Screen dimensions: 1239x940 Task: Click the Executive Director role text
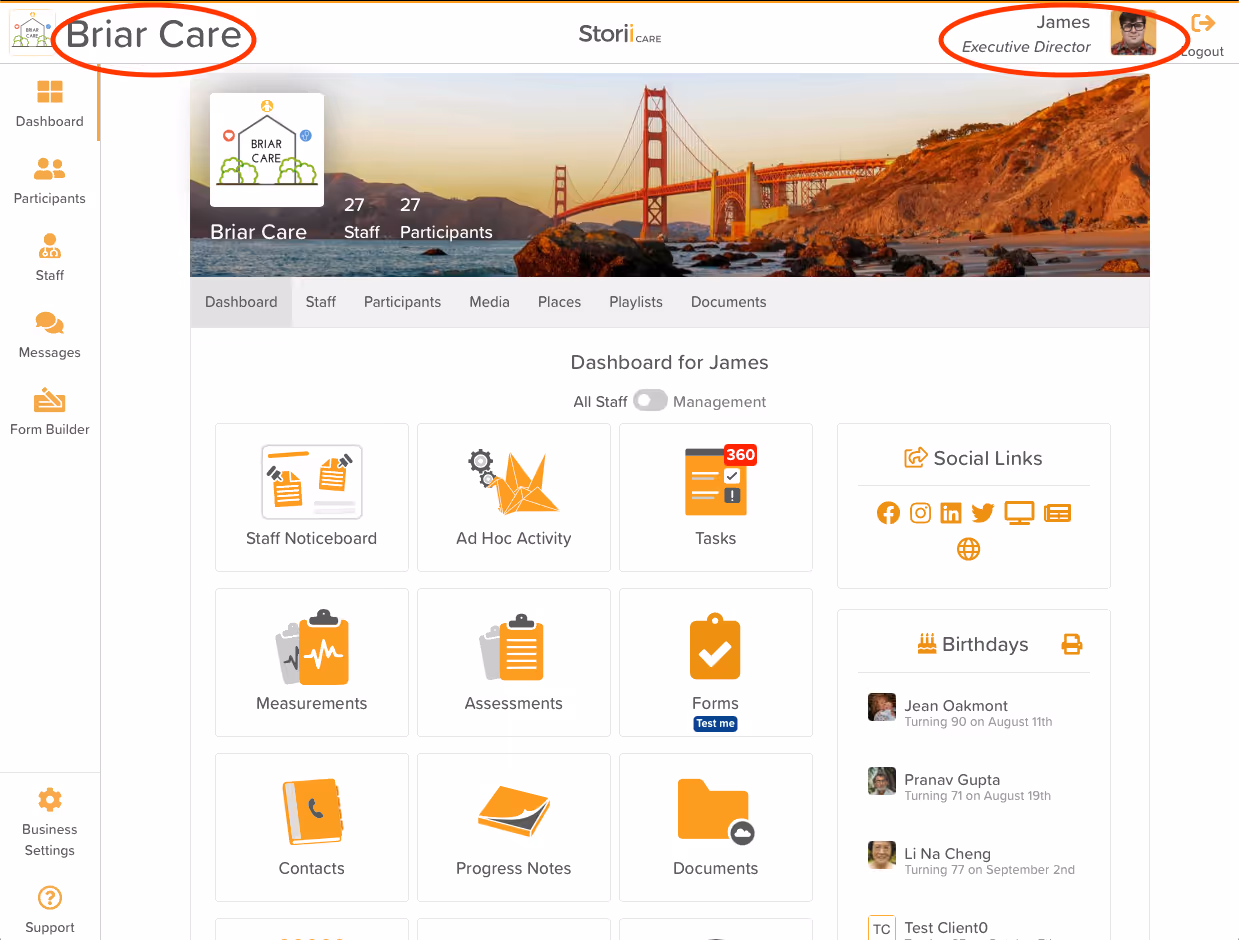1026,47
